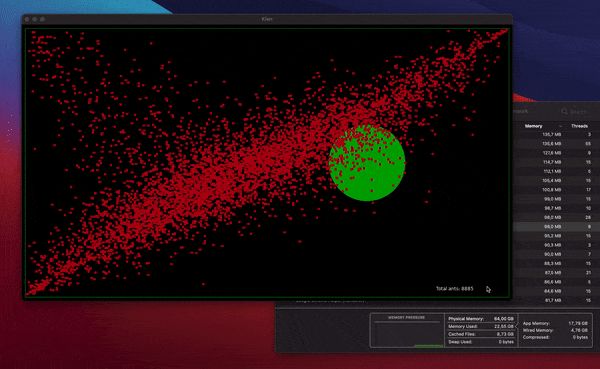Select the row showing 114,7 MB memory
Viewport: 600px width, 369px height.
coord(556,162)
